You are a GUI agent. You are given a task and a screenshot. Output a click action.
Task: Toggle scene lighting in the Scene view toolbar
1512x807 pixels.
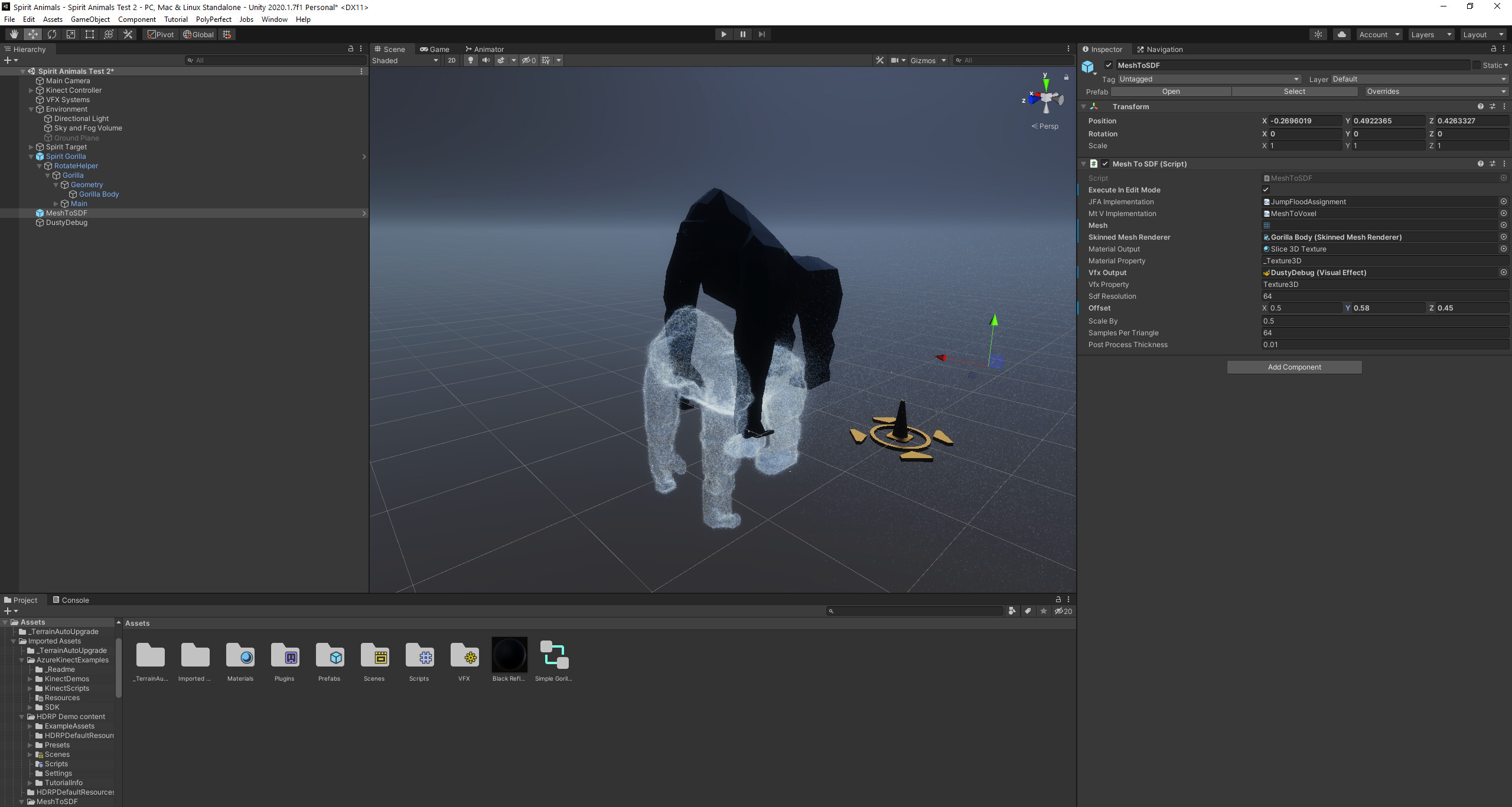(x=470, y=60)
